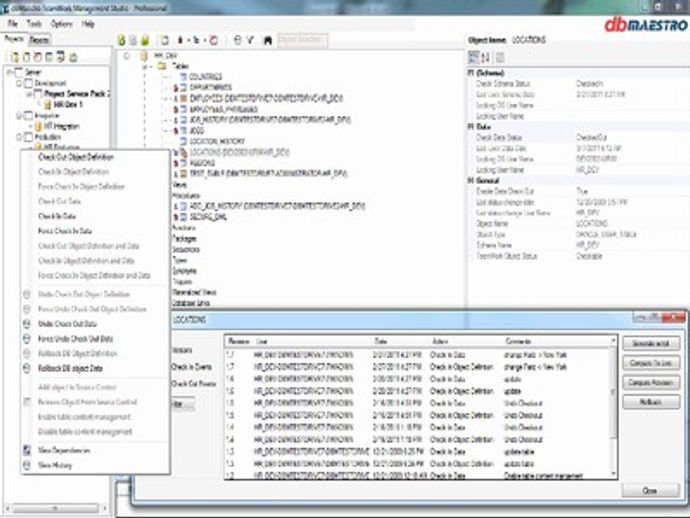
Task: Toggle the Server checkbox in project tree
Action: click(19, 72)
